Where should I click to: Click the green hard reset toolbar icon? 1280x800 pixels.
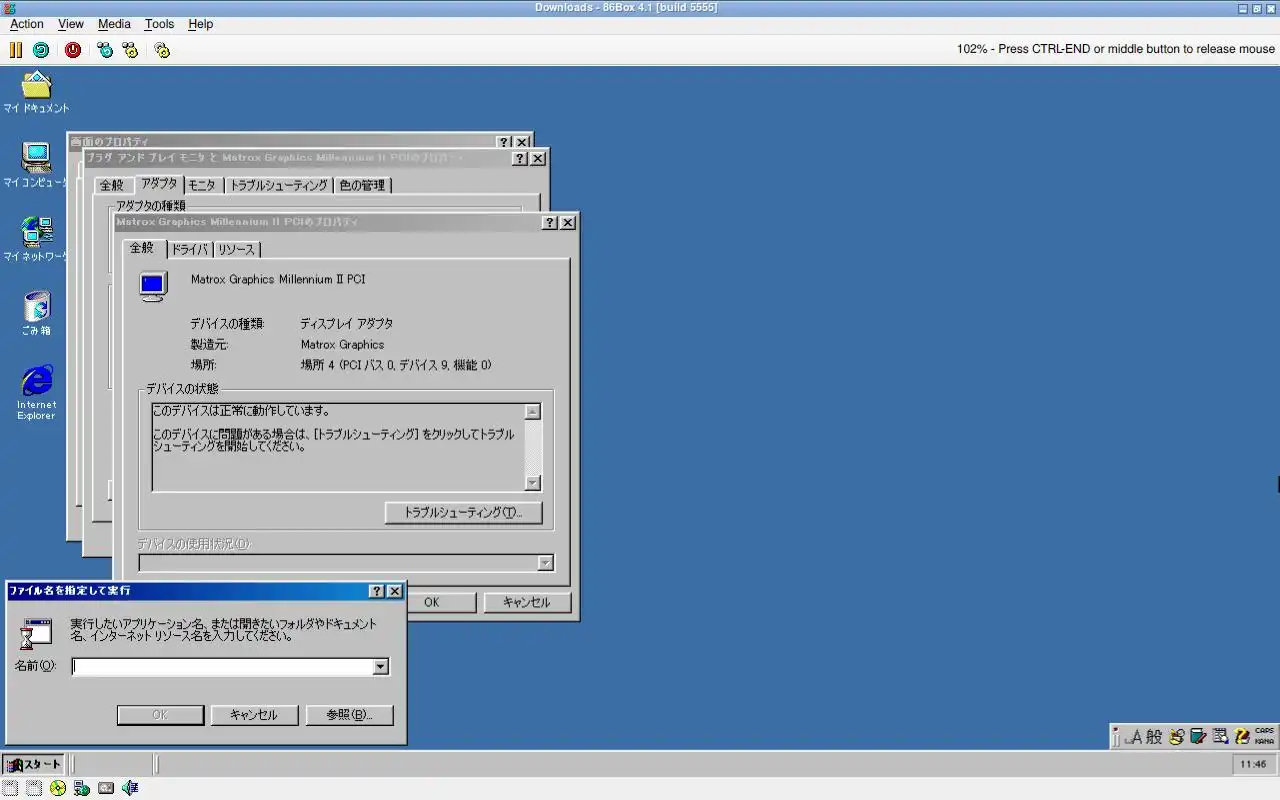(41, 49)
